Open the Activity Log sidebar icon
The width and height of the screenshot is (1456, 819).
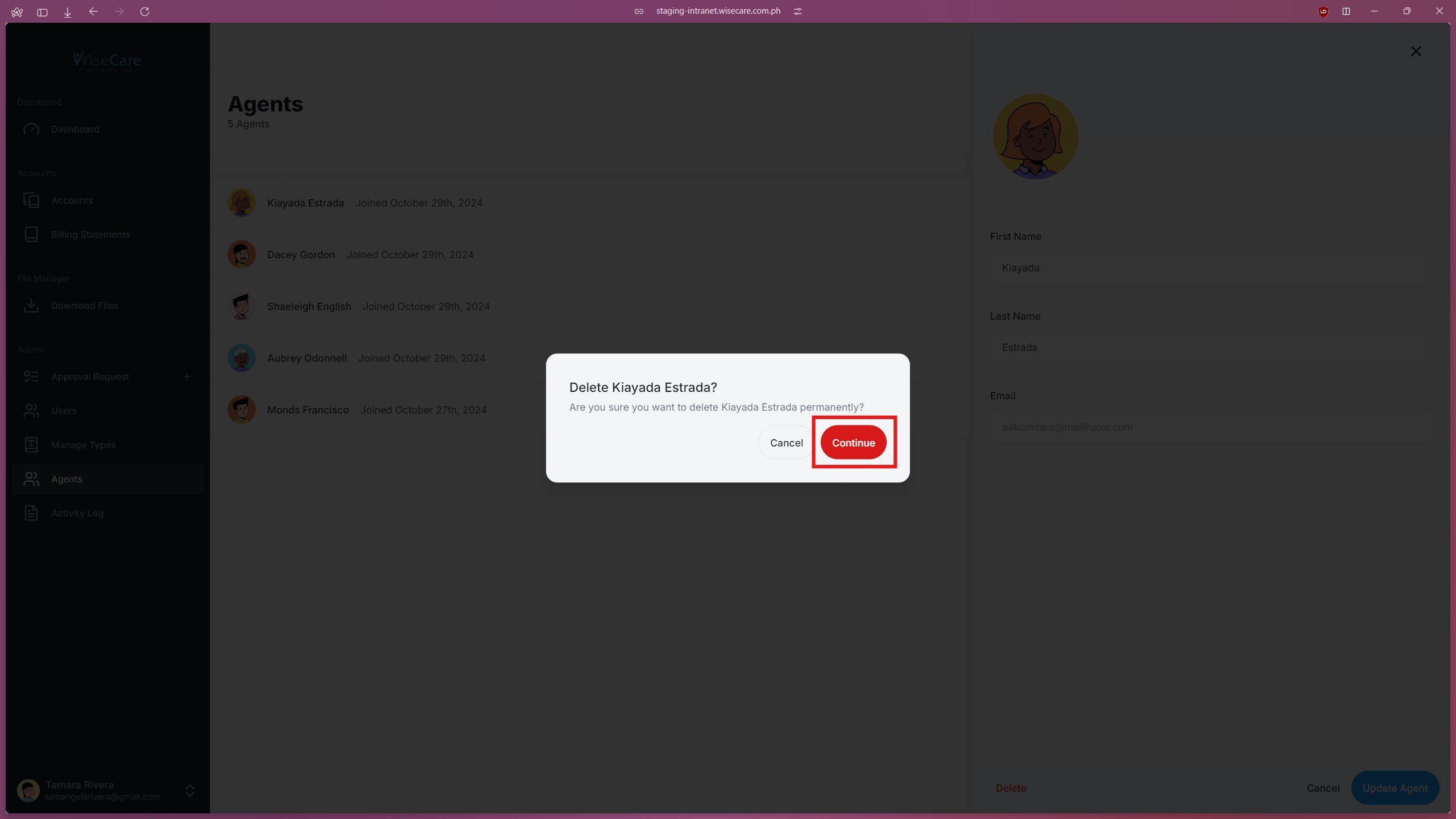(31, 513)
